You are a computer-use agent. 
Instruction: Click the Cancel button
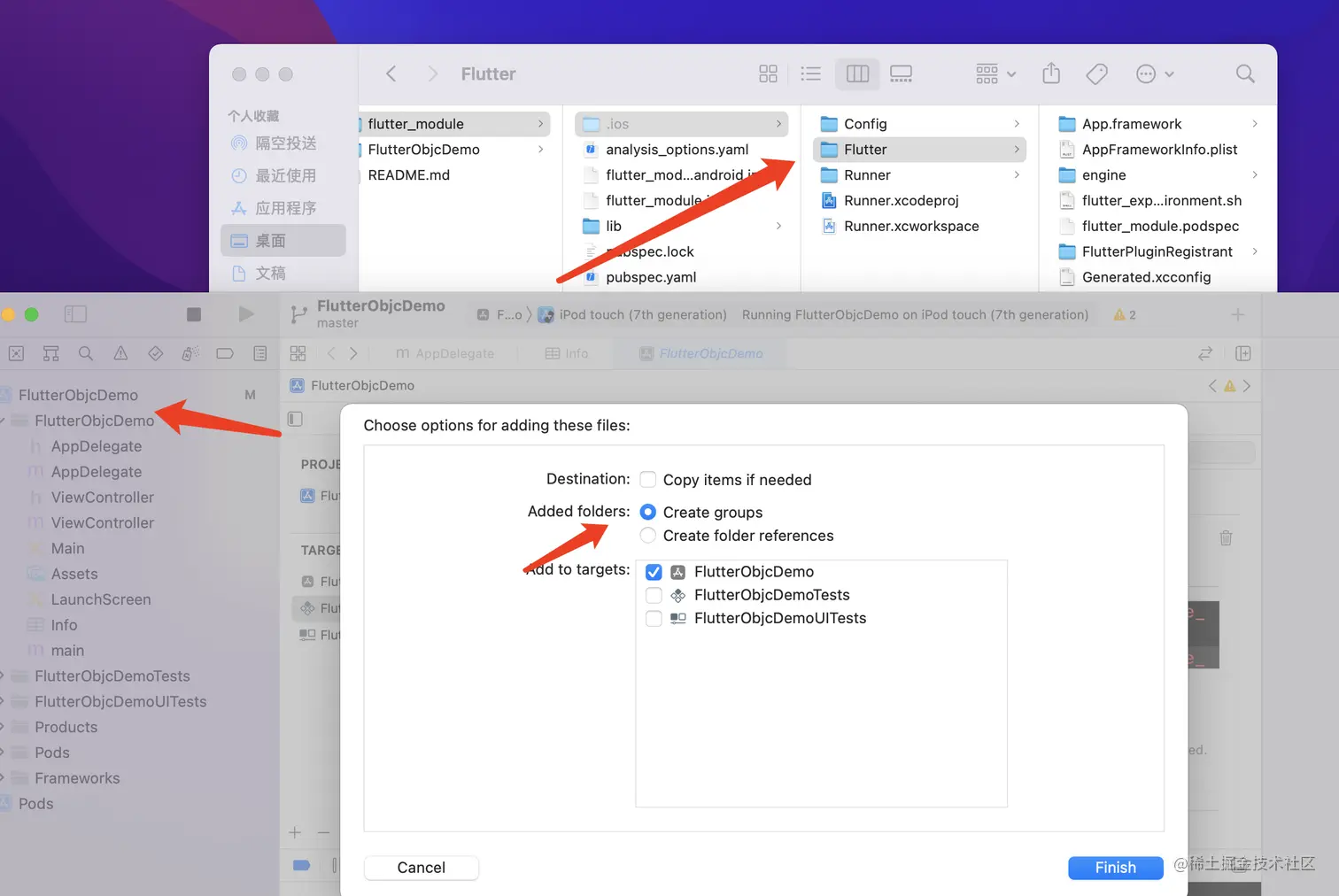(422, 868)
